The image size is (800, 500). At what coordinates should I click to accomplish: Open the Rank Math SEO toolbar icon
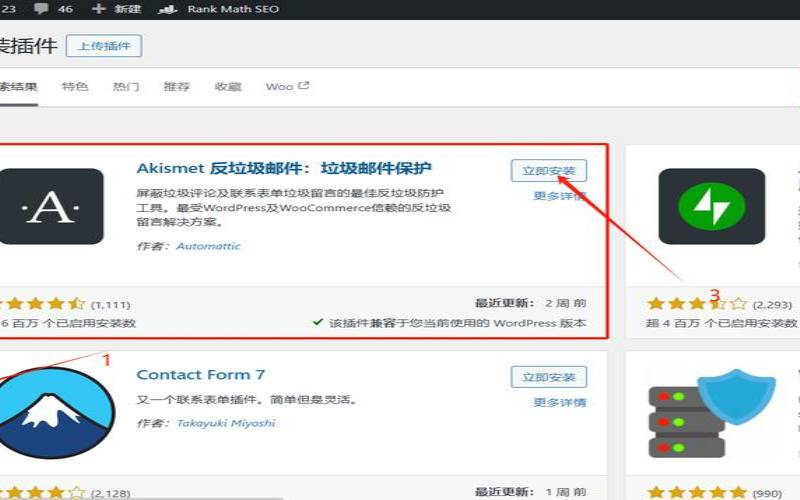167,9
